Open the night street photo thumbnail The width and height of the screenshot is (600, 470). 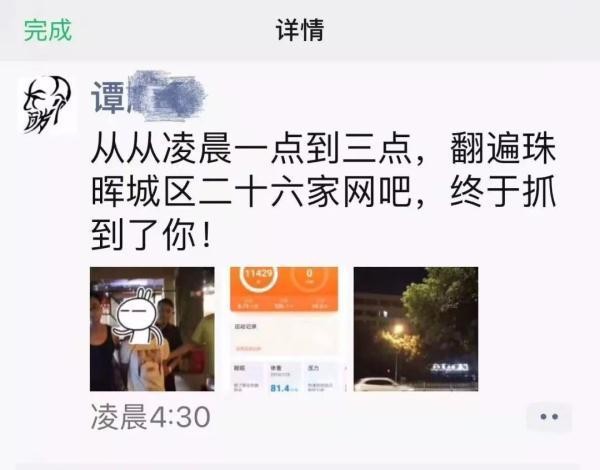416,329
